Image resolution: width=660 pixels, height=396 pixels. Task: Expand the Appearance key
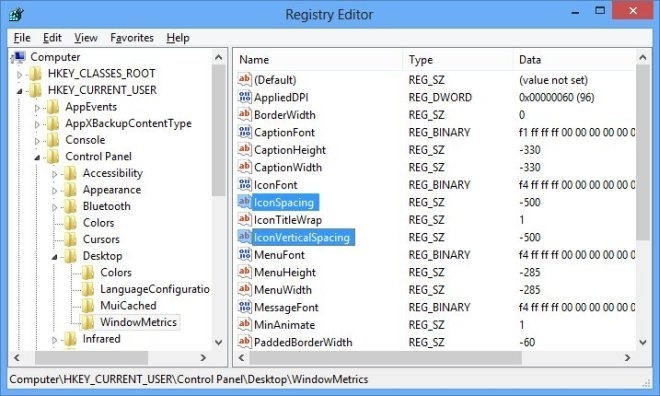pyautogui.click(x=54, y=191)
